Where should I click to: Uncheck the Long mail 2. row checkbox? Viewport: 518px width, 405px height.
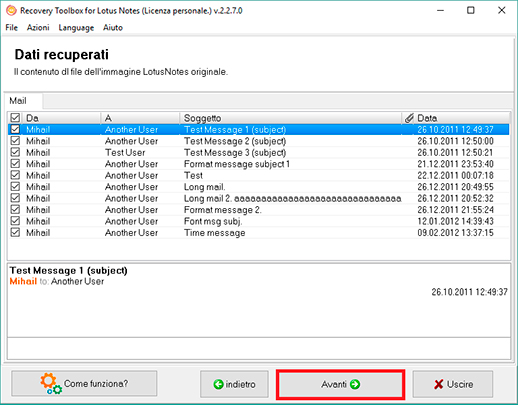pyautogui.click(x=15, y=198)
